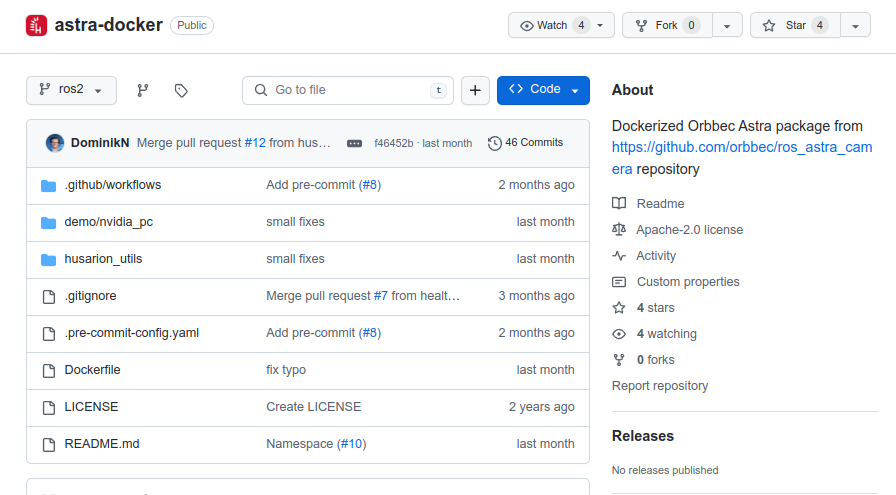Open the Star lists dropdown arrow
The width and height of the screenshot is (896, 495).
[x=855, y=25]
